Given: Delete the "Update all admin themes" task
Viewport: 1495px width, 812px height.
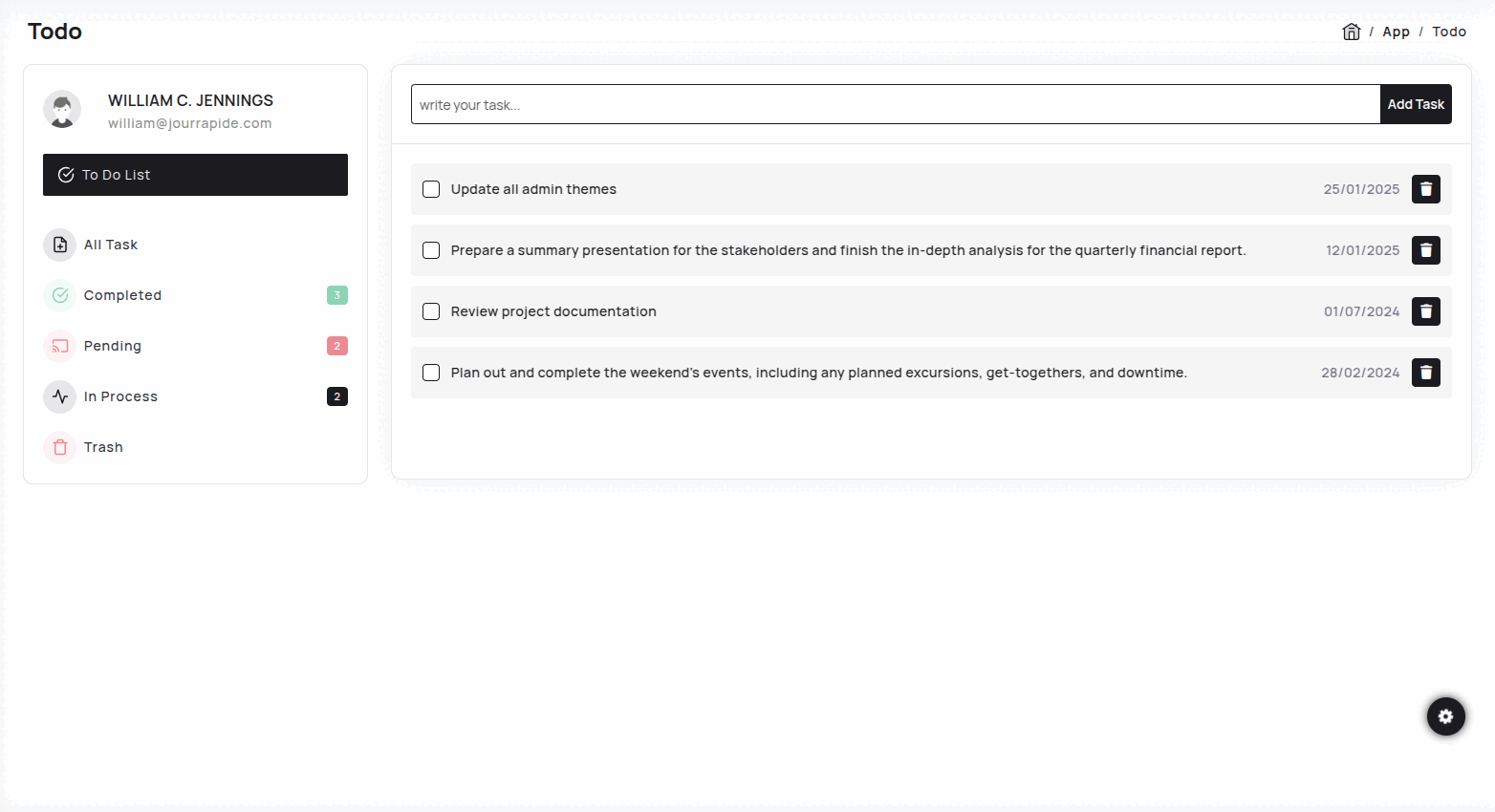Looking at the screenshot, I should pyautogui.click(x=1425, y=189).
